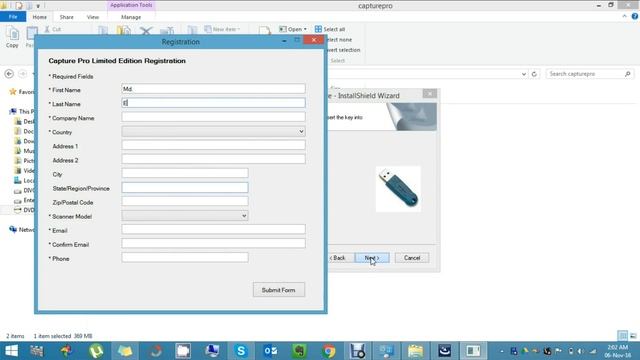The width and height of the screenshot is (640, 360).
Task: Click the Copy icon in Explorer ribbon
Action: [12, 33]
